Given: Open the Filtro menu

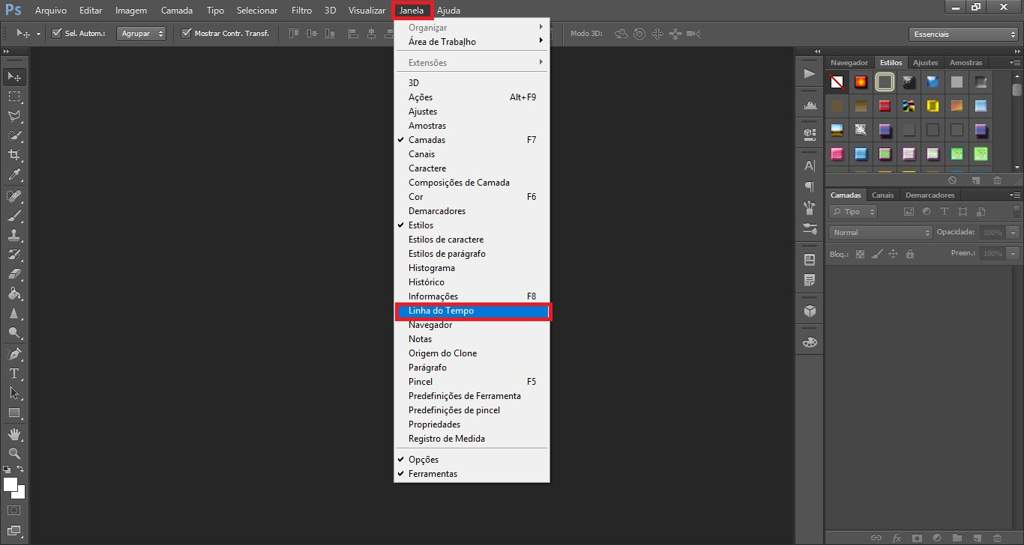Looking at the screenshot, I should [x=301, y=10].
